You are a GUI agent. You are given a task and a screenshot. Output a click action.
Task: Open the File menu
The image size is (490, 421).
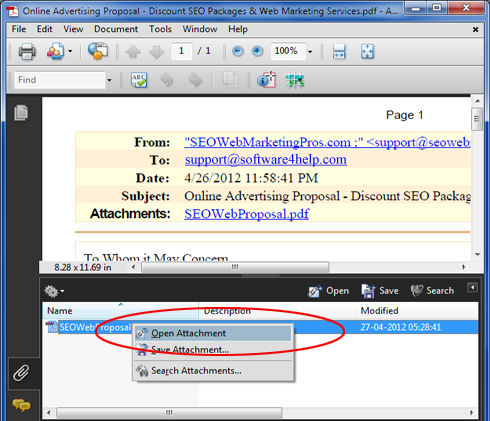pos(19,29)
